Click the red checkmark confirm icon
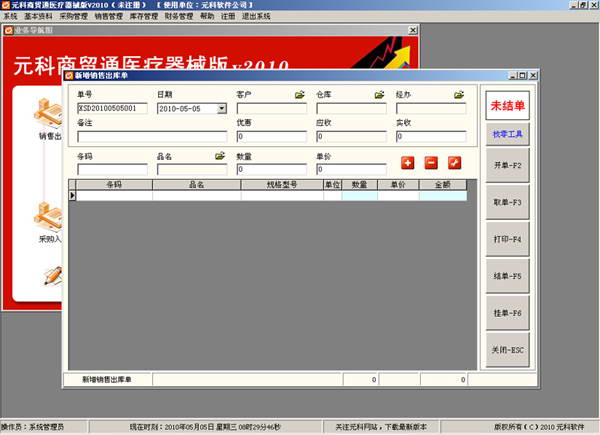Screen dimensions: 600x435 point(455,163)
